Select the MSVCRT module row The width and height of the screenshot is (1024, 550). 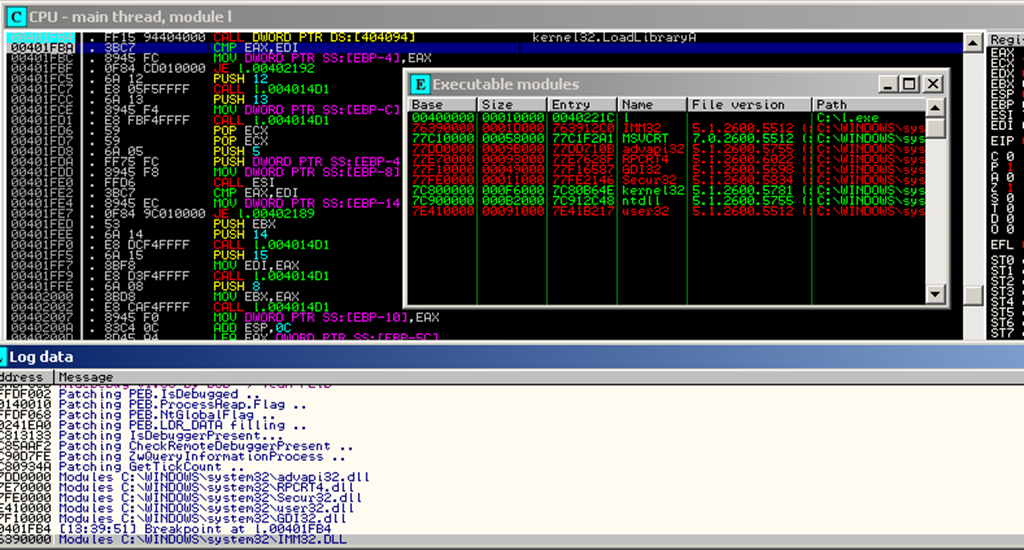[x=650, y=137]
